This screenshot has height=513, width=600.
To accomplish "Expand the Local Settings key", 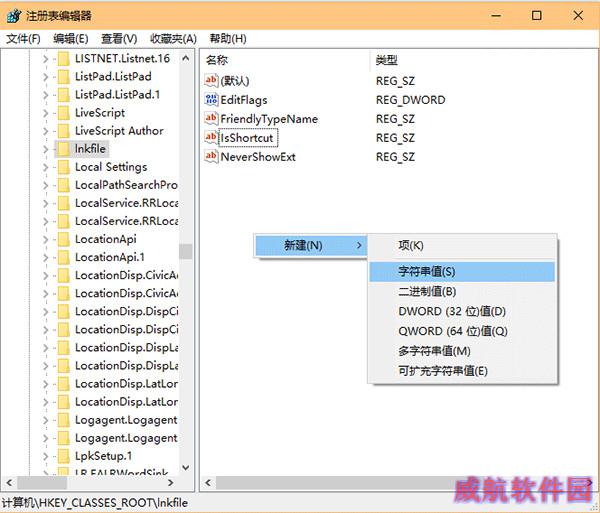I will tap(46, 167).
